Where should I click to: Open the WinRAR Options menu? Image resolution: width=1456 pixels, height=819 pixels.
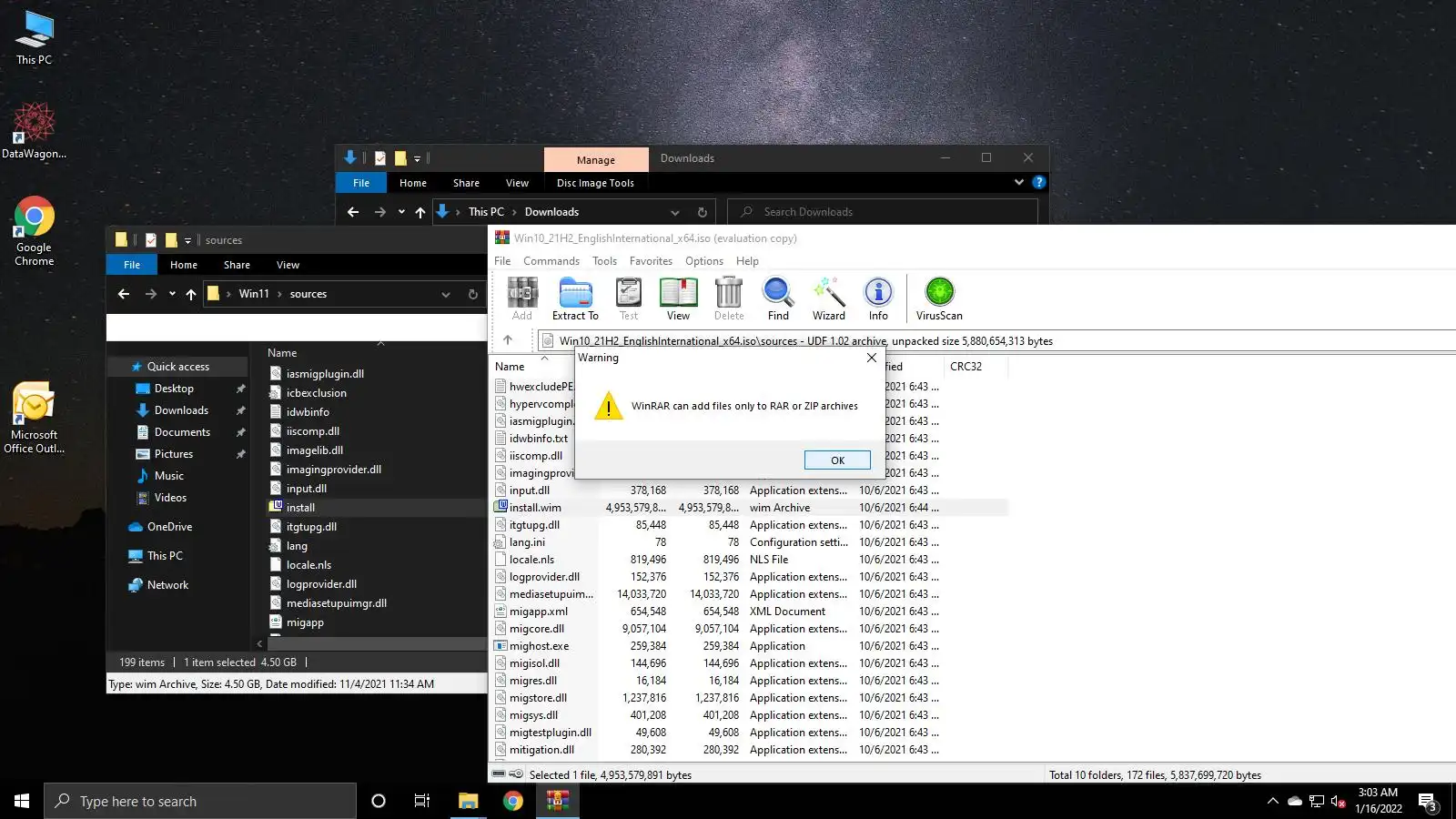point(704,261)
